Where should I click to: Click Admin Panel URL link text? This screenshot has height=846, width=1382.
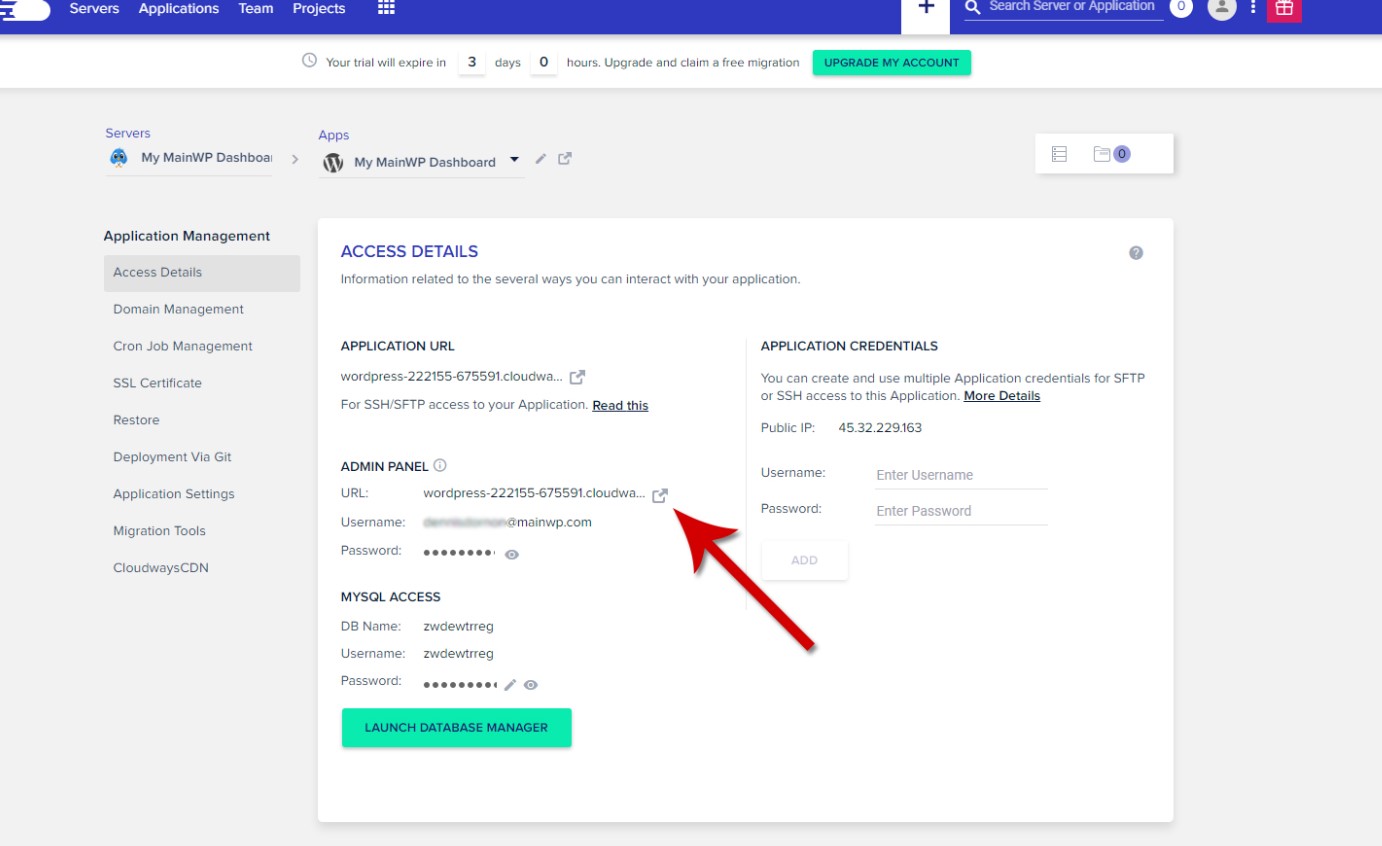[x=534, y=493]
